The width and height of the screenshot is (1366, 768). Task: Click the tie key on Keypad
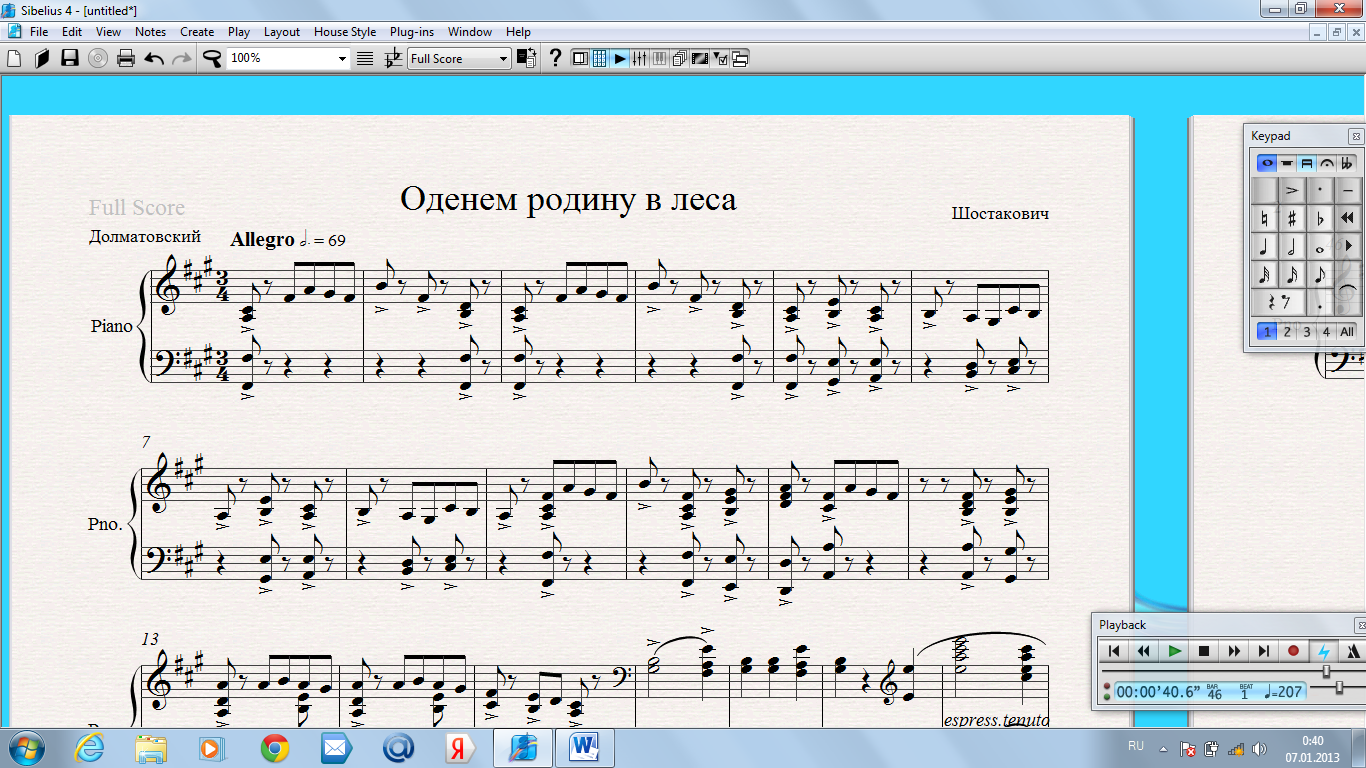tap(1348, 288)
